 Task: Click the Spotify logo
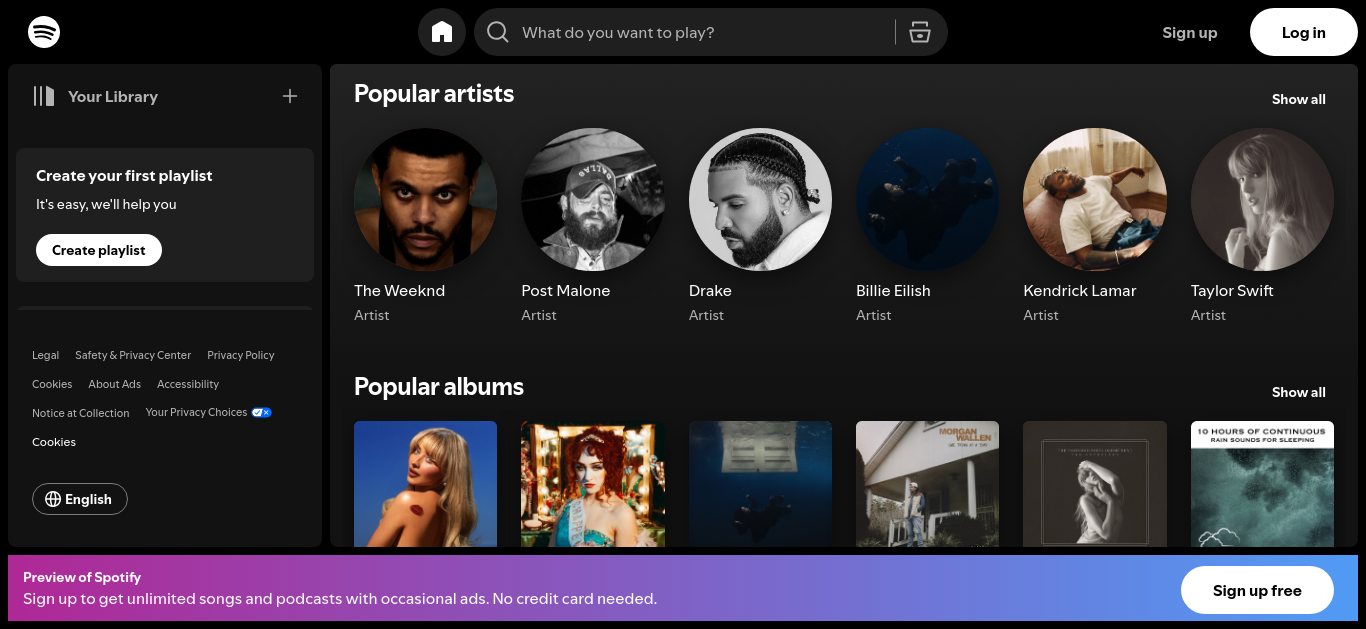[44, 32]
